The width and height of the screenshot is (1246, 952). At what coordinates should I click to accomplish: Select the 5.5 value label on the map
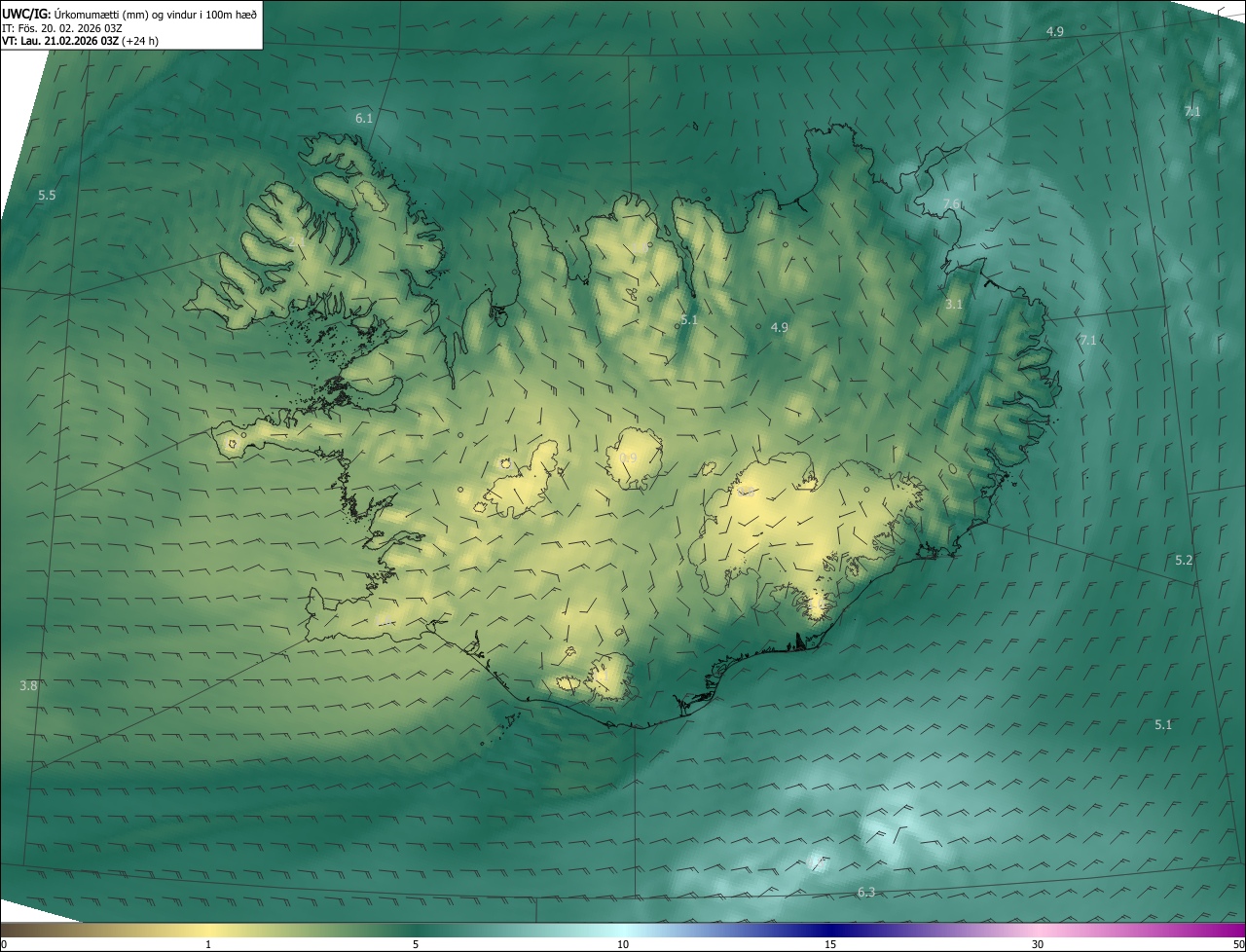pos(47,196)
